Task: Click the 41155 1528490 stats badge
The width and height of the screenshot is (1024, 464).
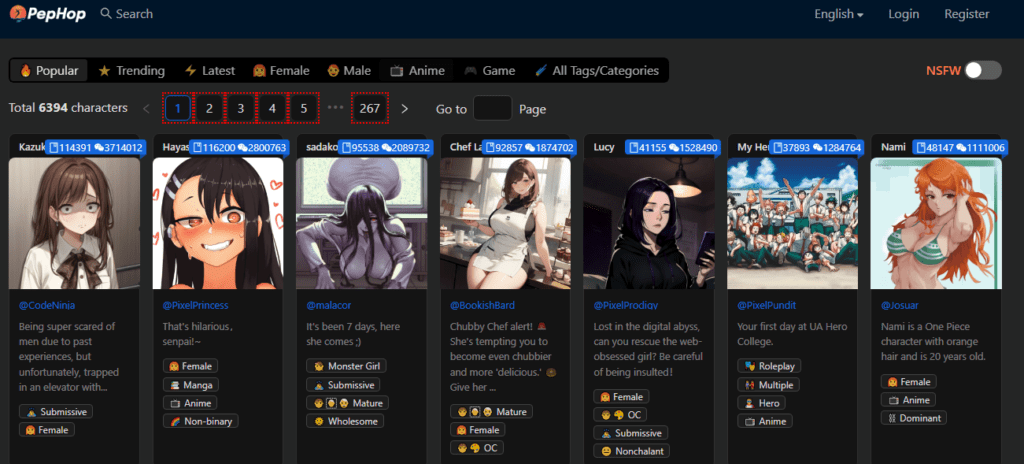Action: click(673, 148)
